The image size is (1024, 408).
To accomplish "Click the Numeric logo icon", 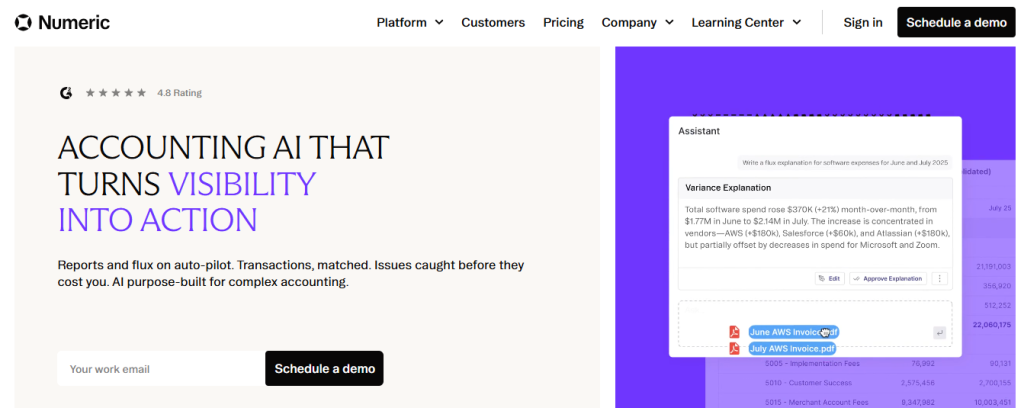I will 23,23.
